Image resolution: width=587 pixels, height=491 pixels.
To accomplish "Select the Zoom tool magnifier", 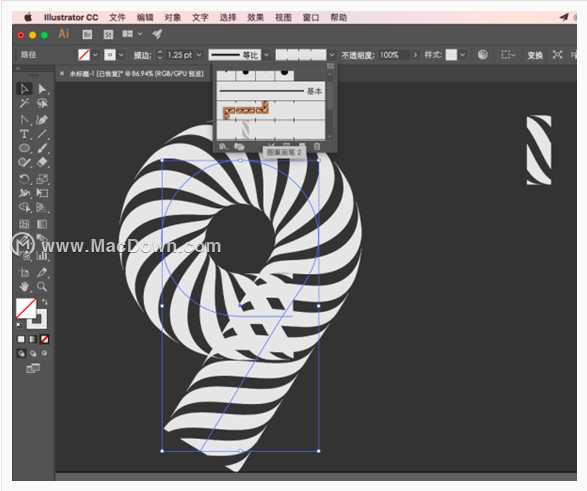I will tap(42, 287).
